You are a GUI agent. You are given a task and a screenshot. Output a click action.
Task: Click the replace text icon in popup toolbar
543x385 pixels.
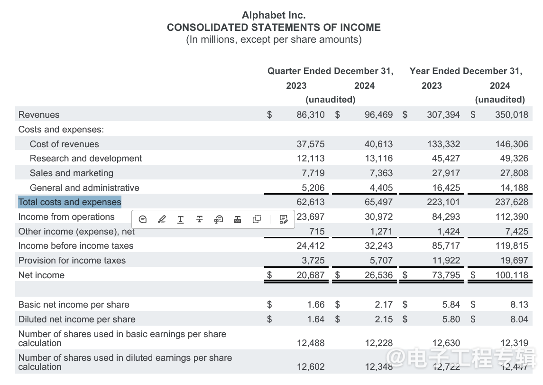point(218,219)
